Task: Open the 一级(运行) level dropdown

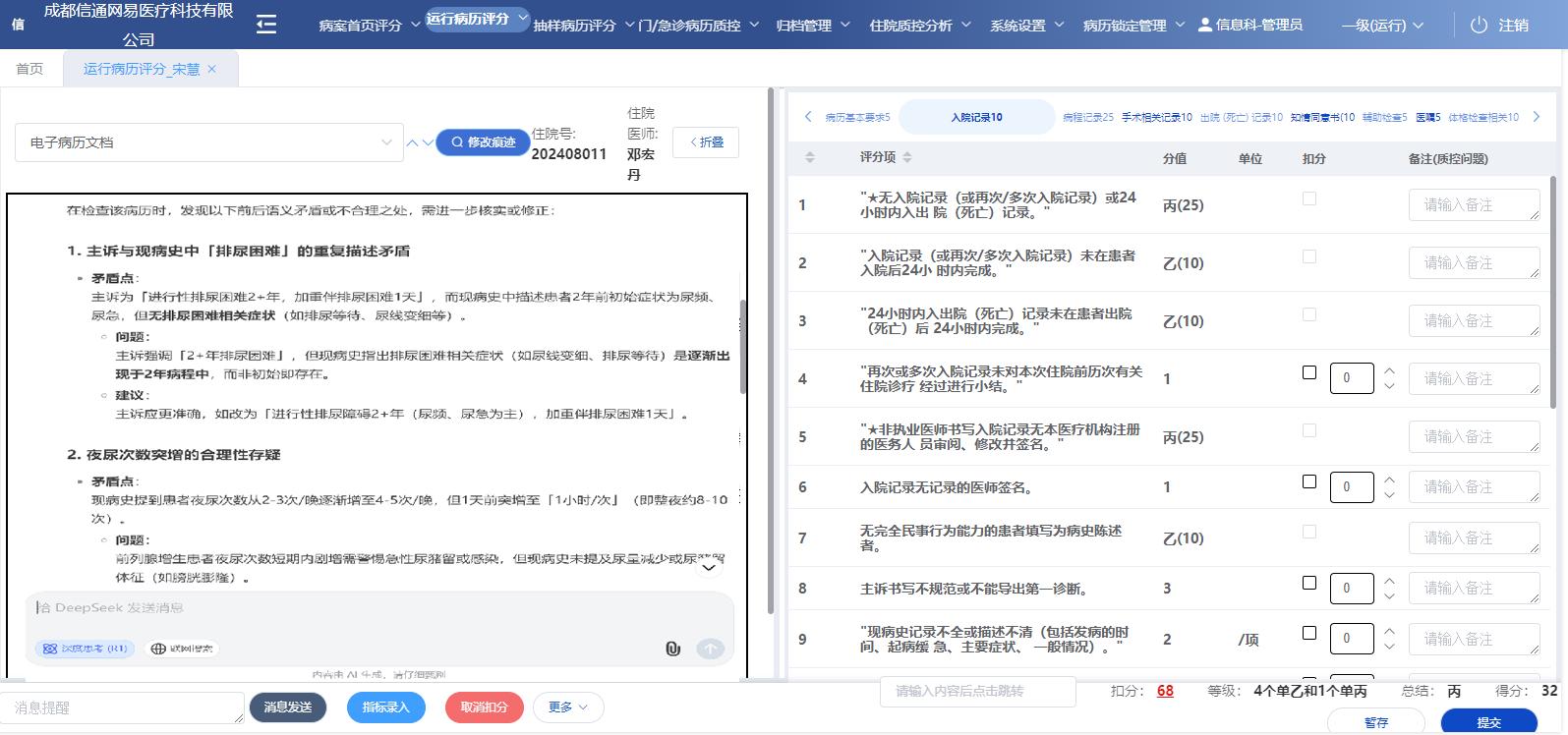Action: click(1382, 26)
